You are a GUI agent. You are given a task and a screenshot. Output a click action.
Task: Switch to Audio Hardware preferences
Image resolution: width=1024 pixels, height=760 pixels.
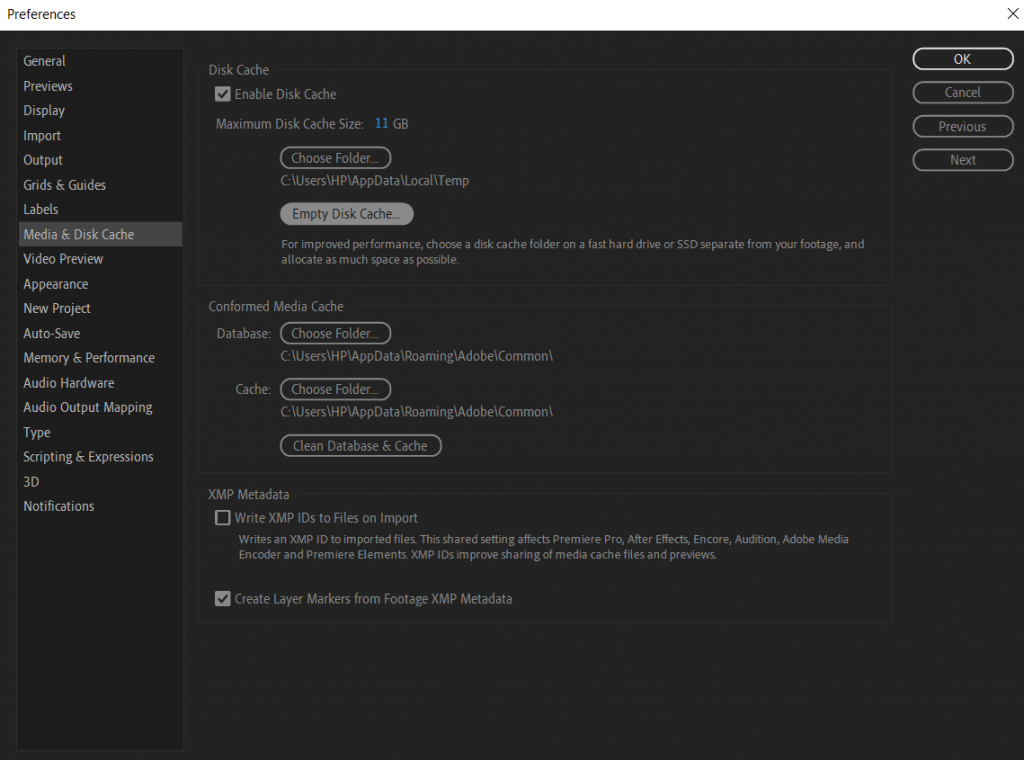point(69,383)
